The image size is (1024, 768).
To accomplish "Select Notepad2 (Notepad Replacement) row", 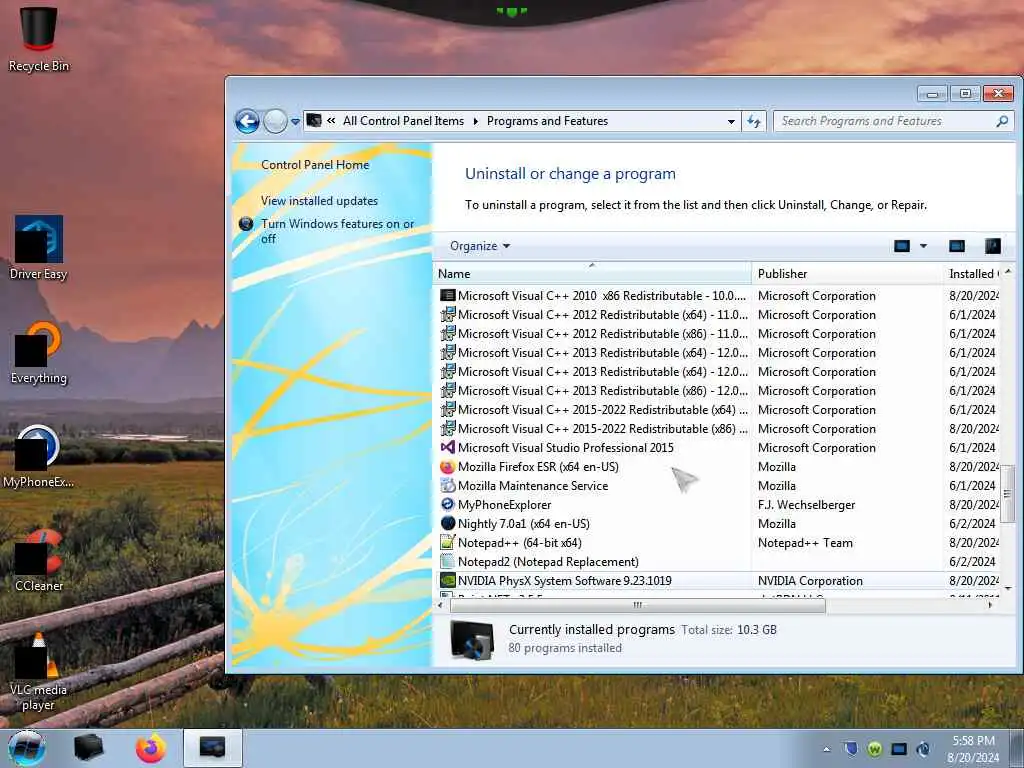I will [x=719, y=562].
